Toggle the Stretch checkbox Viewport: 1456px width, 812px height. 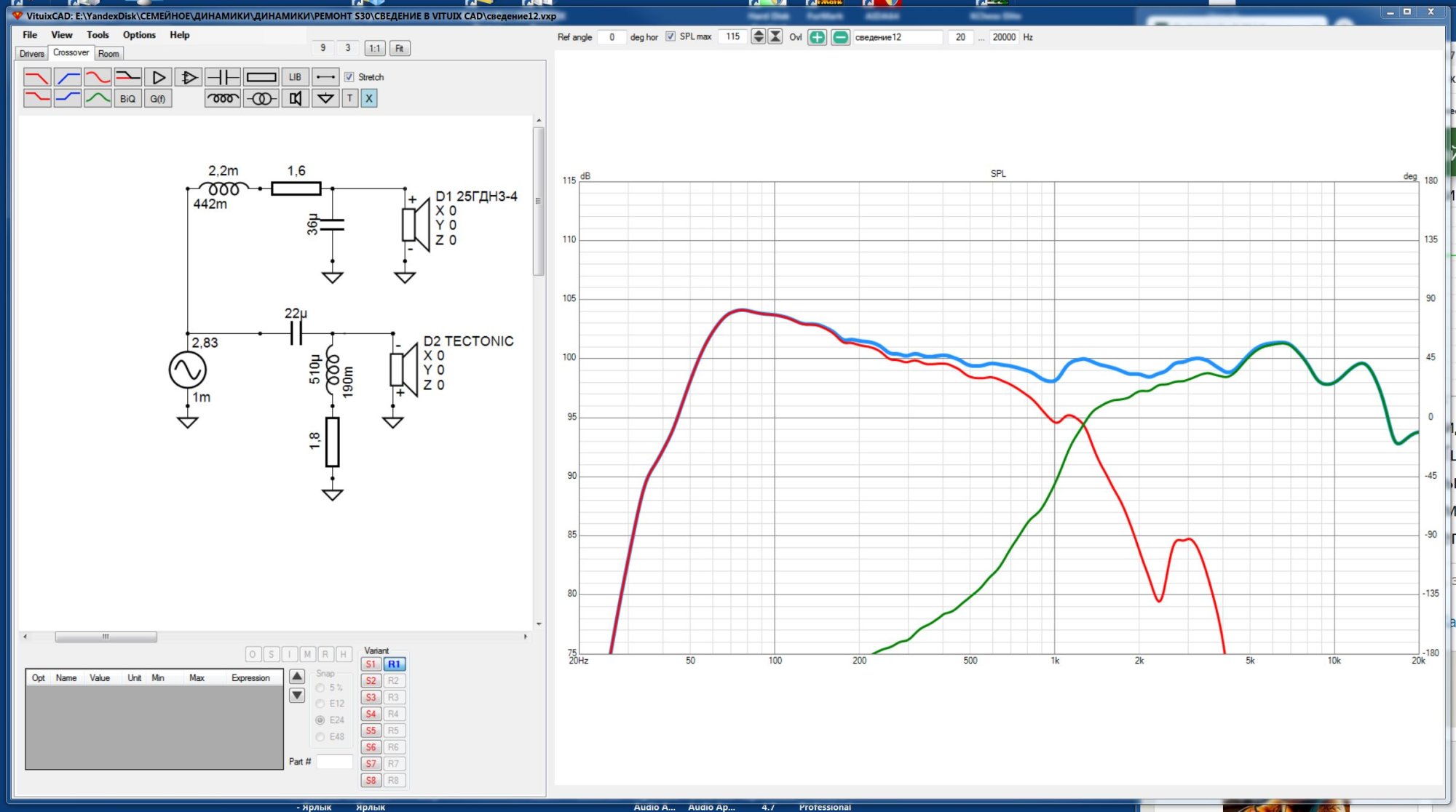click(x=349, y=77)
